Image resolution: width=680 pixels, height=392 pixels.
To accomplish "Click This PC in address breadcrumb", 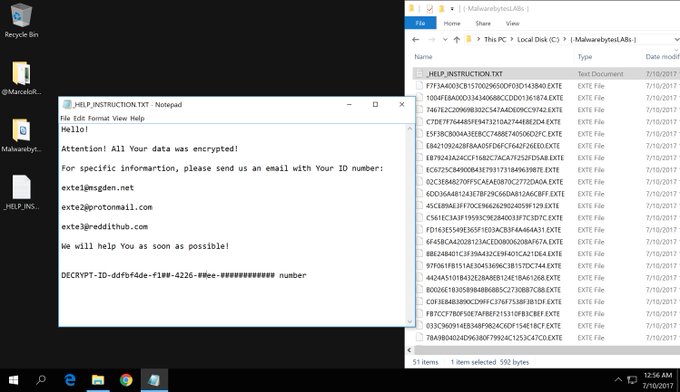I will click(x=495, y=39).
